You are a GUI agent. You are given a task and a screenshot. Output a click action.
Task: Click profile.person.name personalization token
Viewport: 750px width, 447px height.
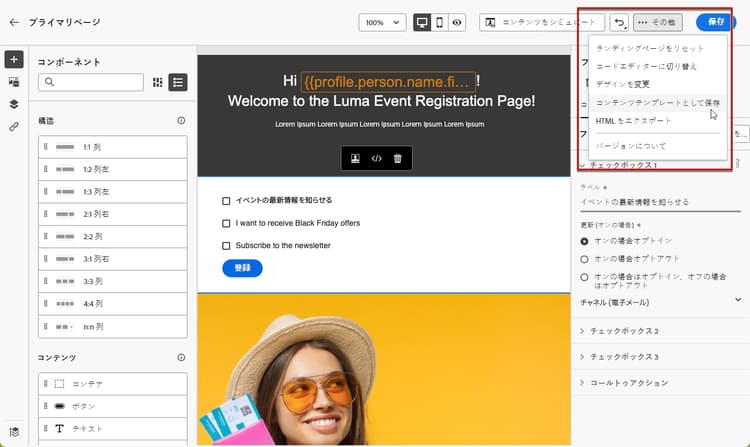point(388,82)
